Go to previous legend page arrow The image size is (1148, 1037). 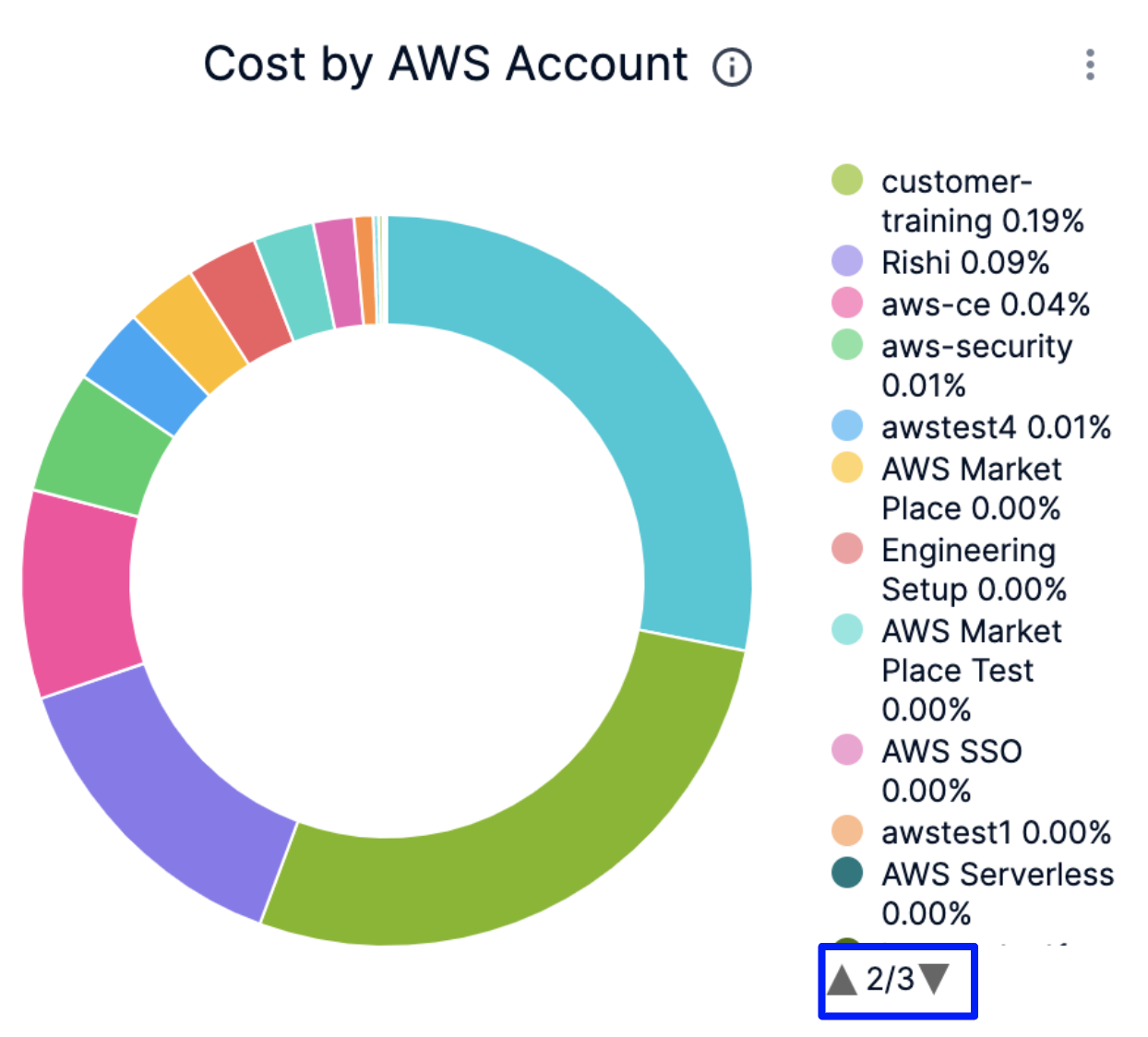842,980
